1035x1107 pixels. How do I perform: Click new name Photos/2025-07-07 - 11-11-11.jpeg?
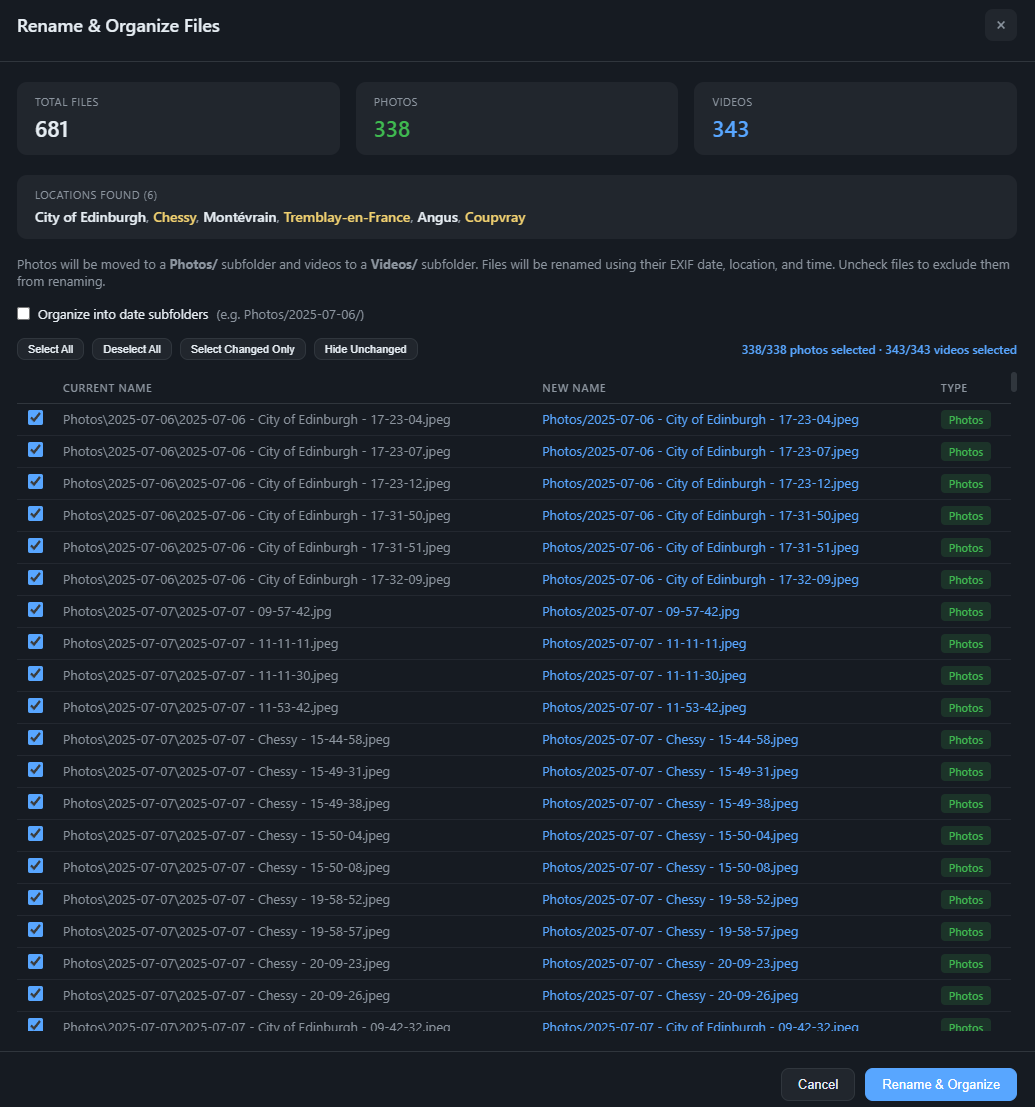(644, 644)
